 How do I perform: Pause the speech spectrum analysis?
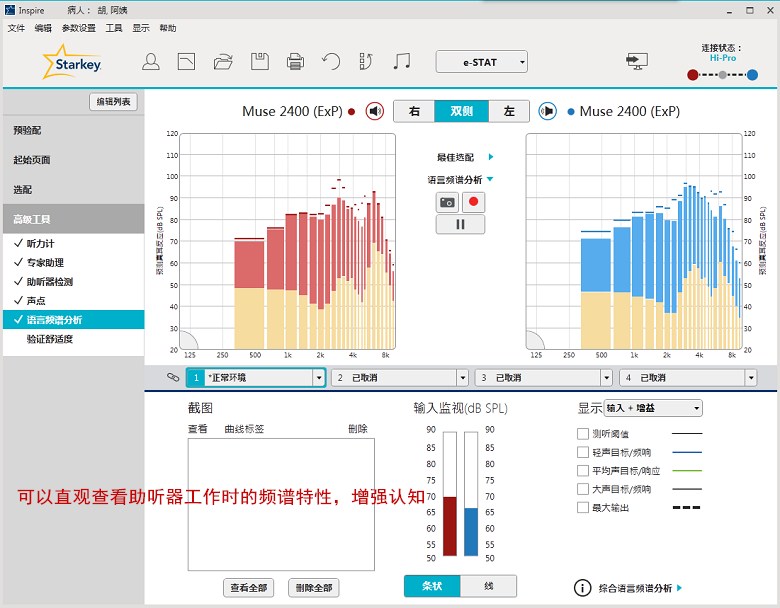[460, 224]
